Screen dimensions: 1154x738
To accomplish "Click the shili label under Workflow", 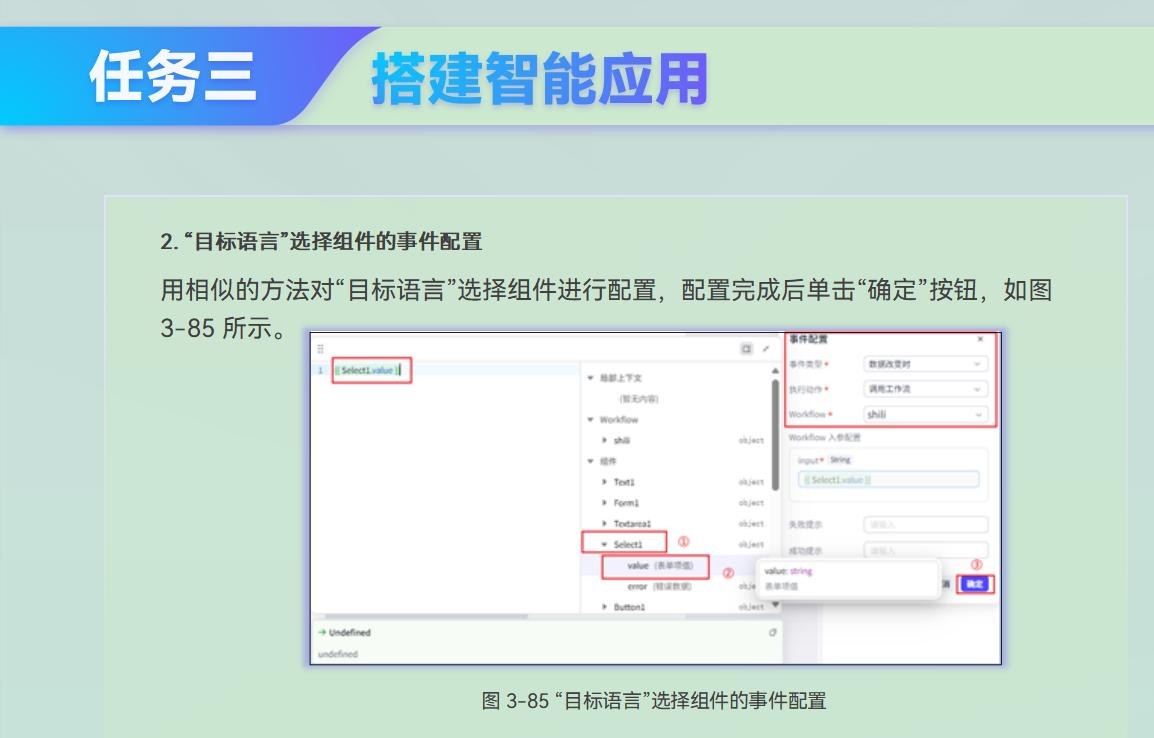I will 622,440.
